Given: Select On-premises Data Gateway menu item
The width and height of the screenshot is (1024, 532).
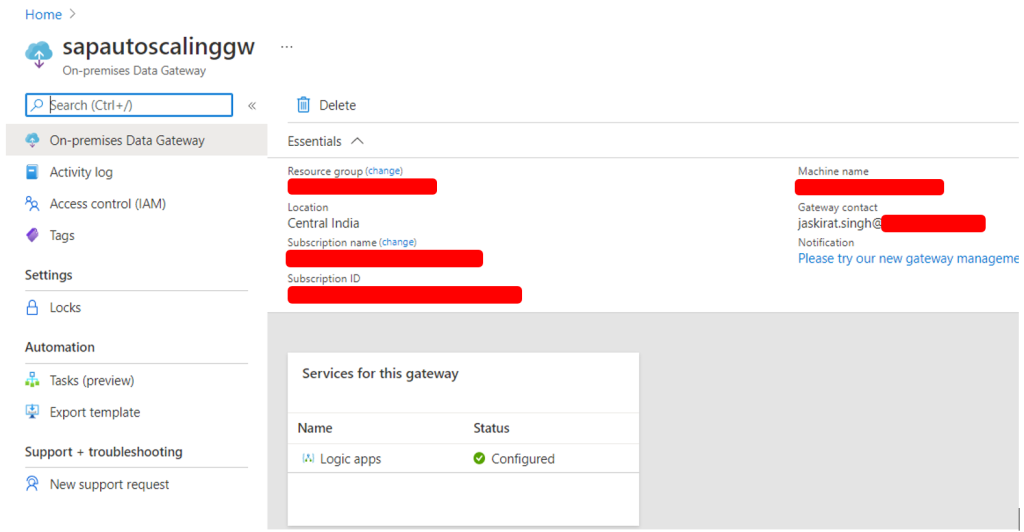Looking at the screenshot, I should point(136,140).
